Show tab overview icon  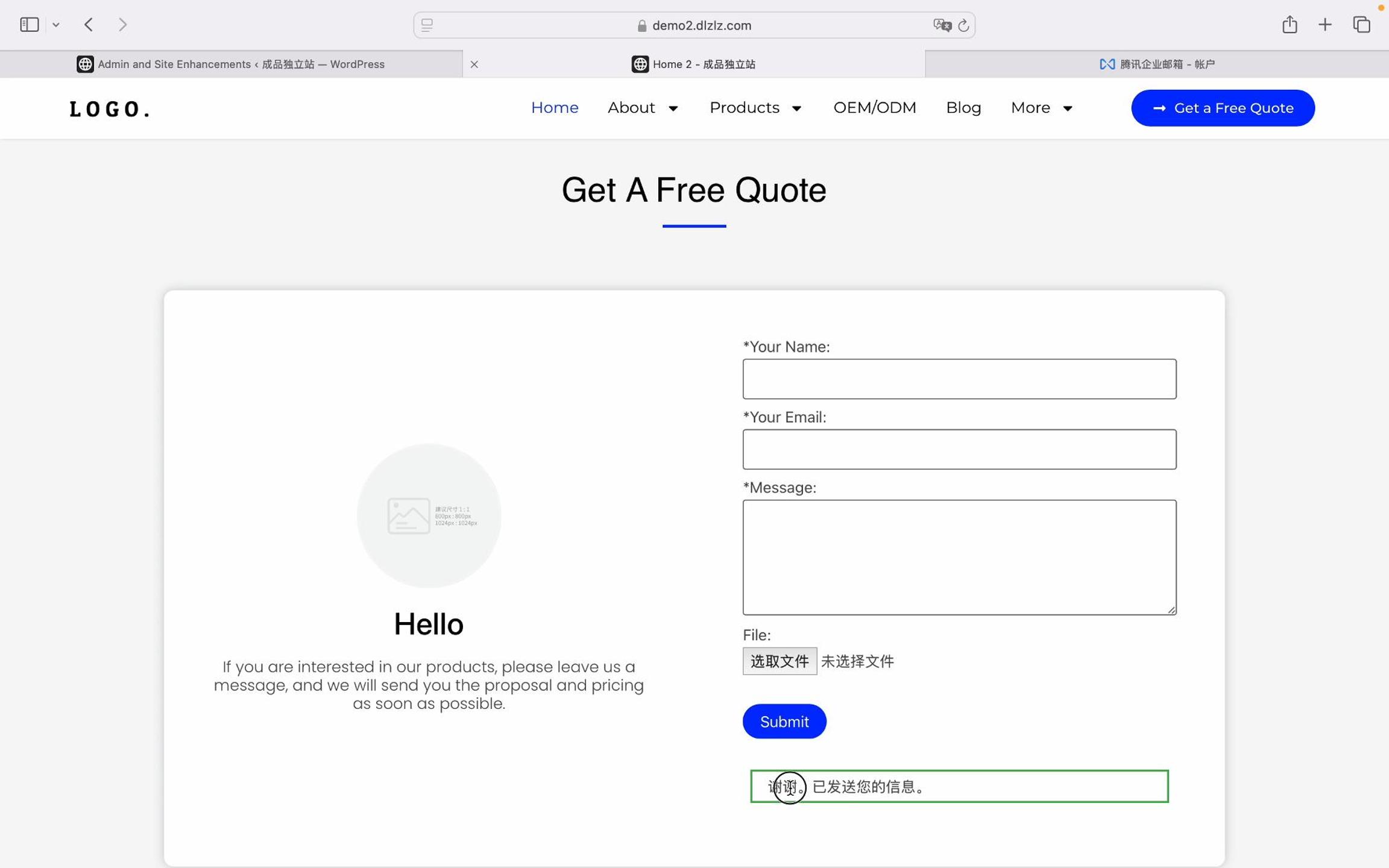tap(1361, 25)
